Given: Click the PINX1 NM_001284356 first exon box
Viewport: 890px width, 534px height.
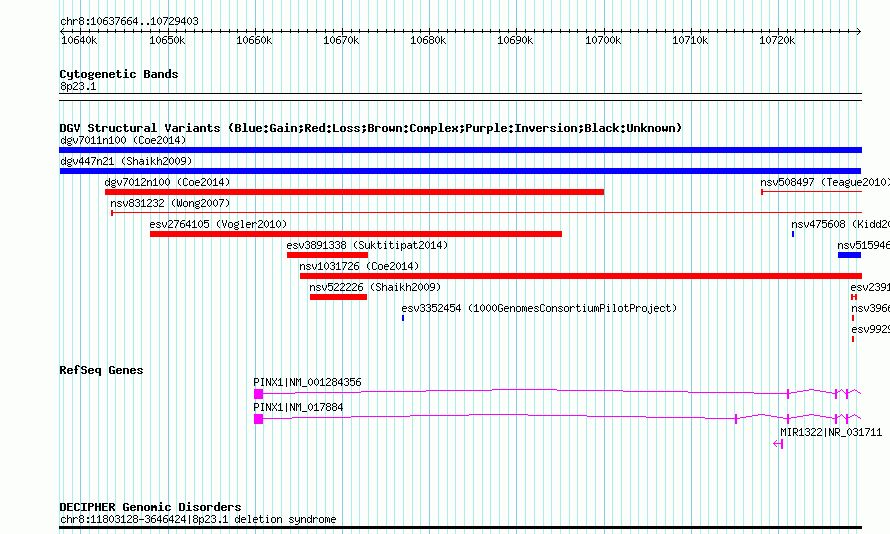Looking at the screenshot, I should pyautogui.click(x=258, y=394).
